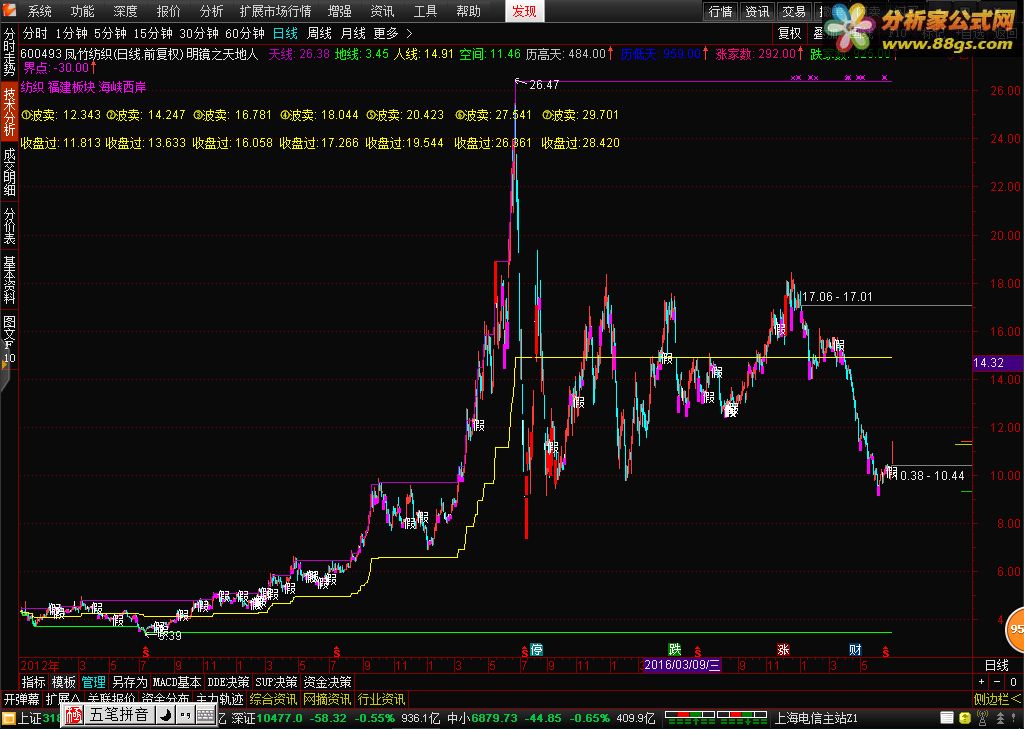The image size is (1024, 729).
Task: Click the 复权 button
Action: pos(789,33)
